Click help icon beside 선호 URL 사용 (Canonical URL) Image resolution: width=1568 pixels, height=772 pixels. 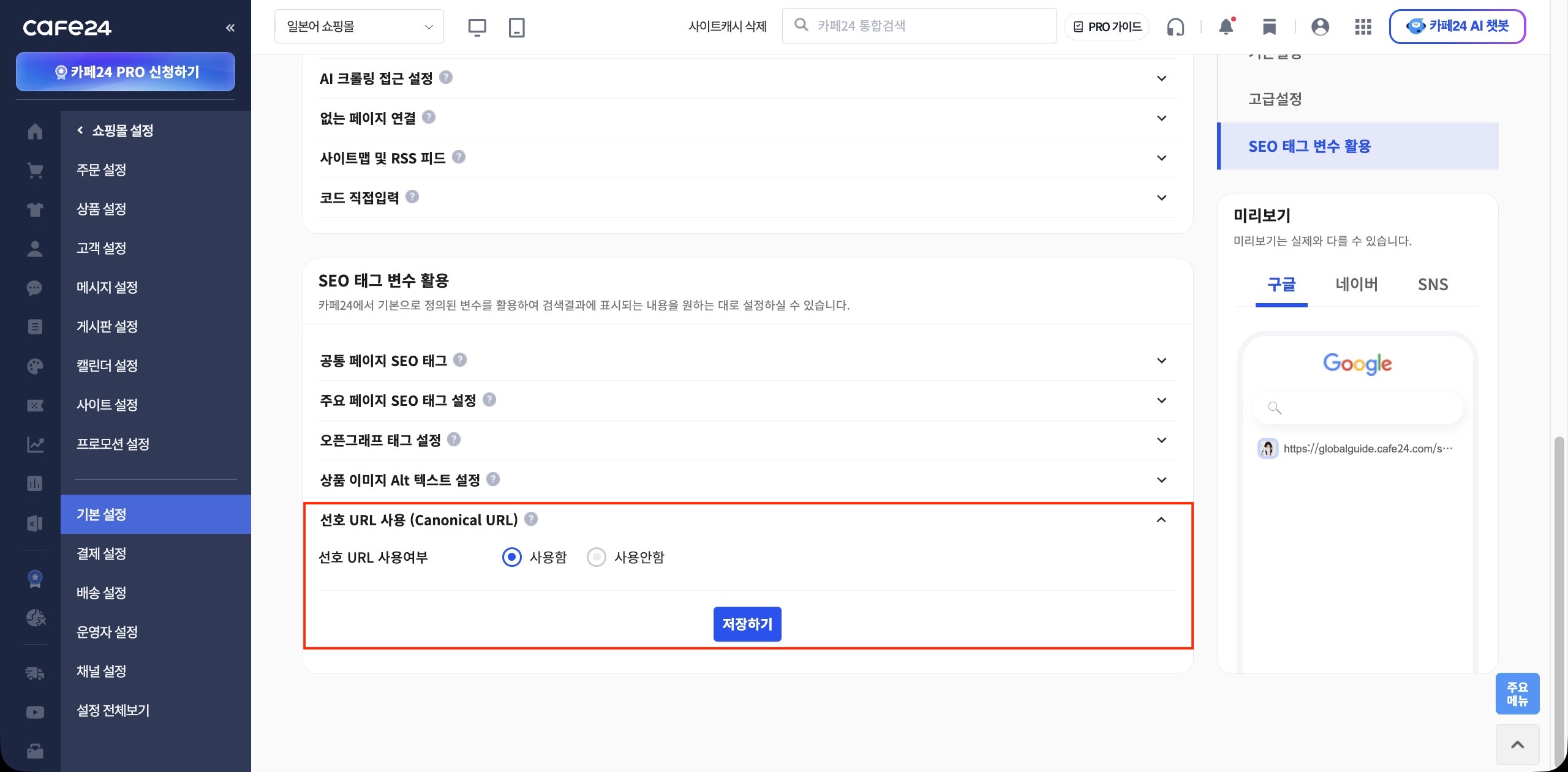tap(531, 519)
